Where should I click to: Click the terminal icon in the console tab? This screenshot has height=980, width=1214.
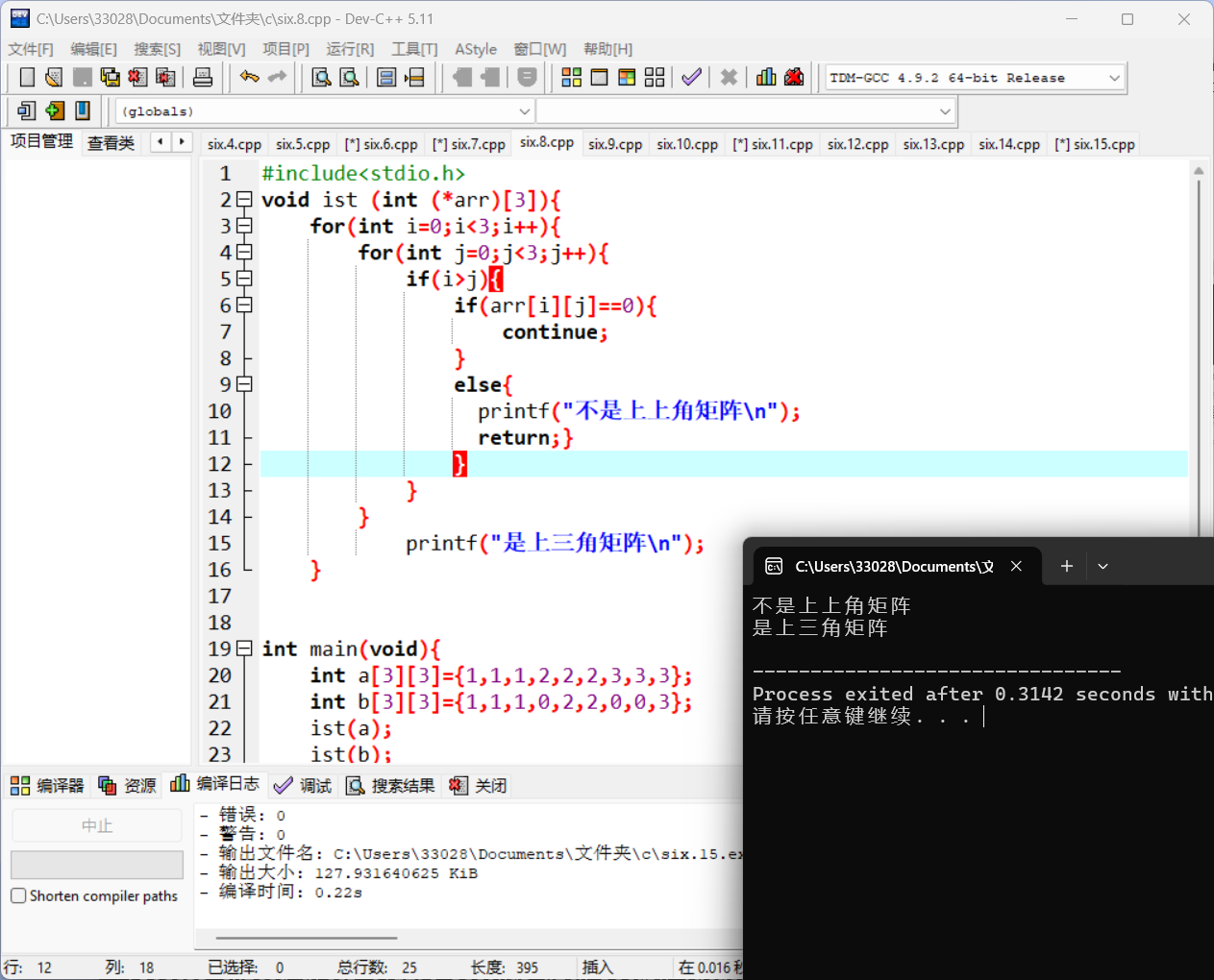(x=774, y=567)
